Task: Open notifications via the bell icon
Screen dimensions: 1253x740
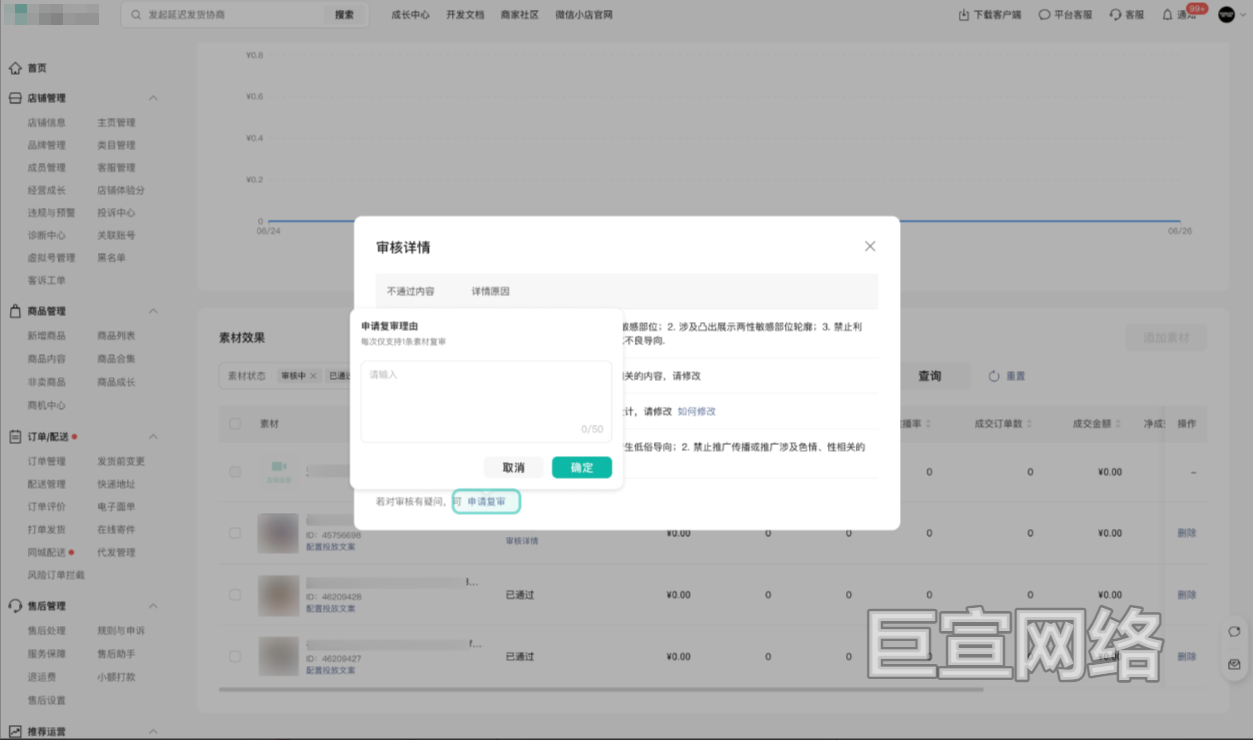Action: [1167, 15]
